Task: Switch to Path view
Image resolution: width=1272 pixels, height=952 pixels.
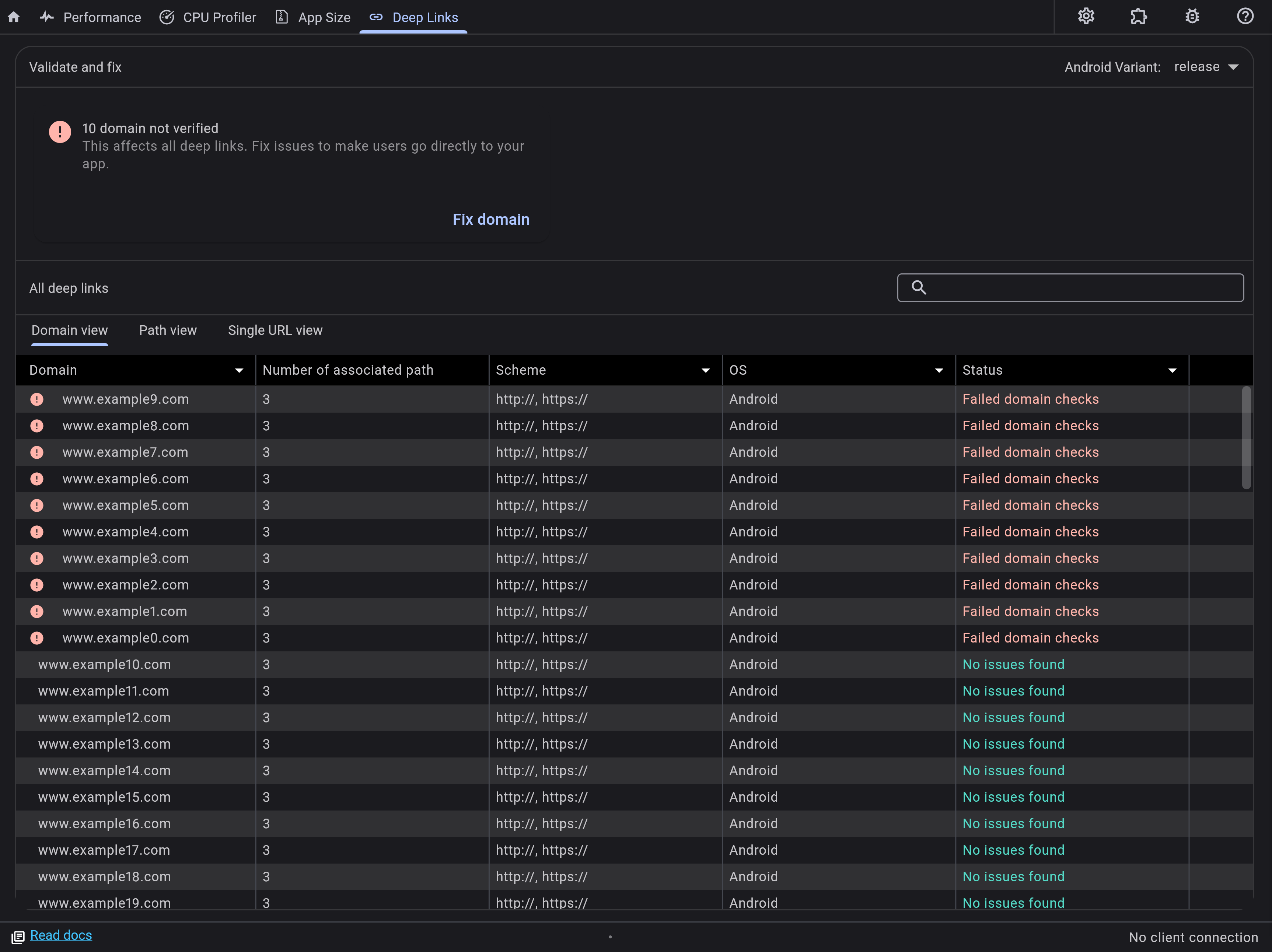Action: (x=167, y=330)
